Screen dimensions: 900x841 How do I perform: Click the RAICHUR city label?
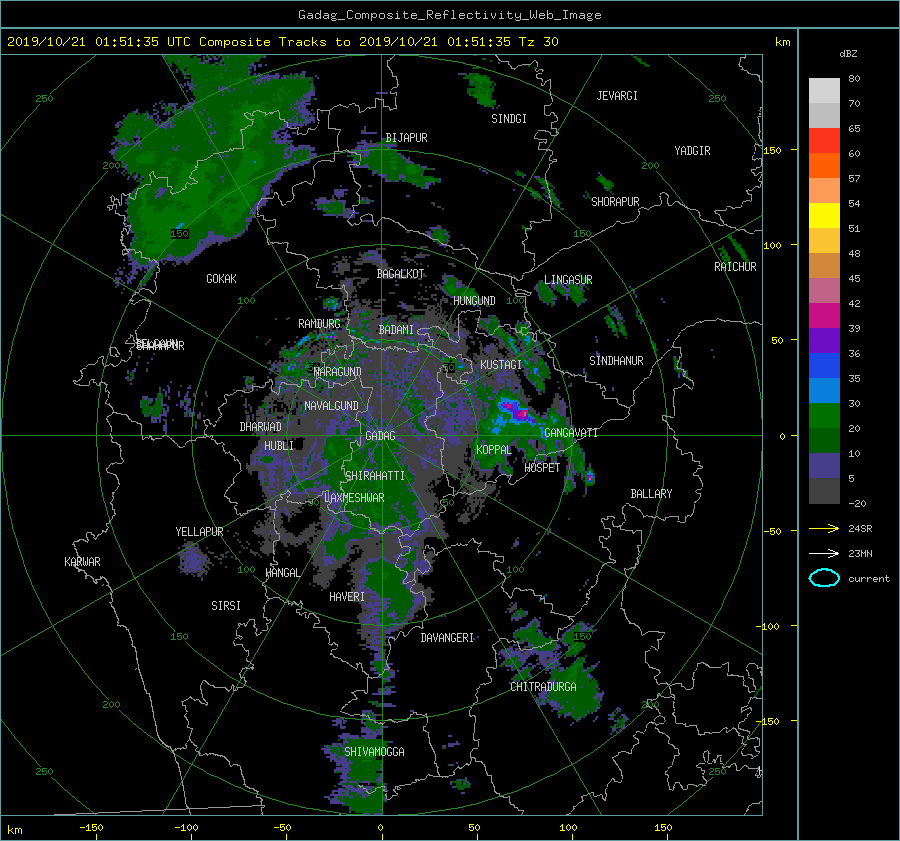735,267
